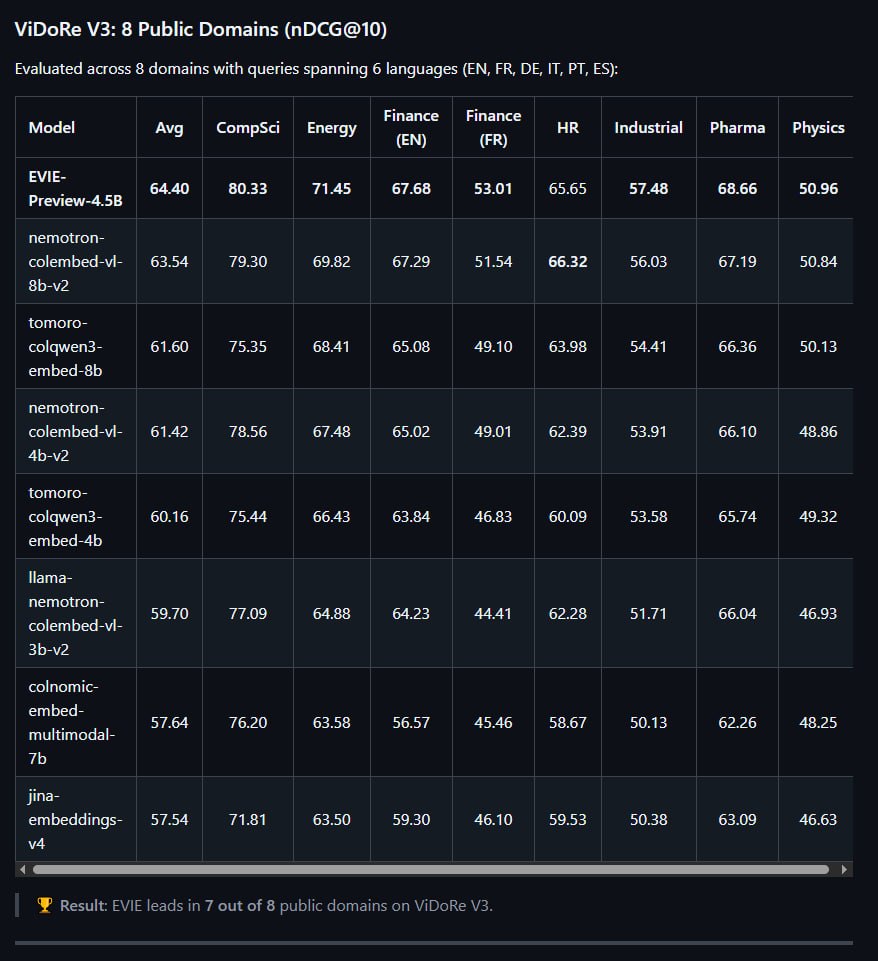The width and height of the screenshot is (878, 961).
Task: Click the 'Evaluated across 8 domains' description line
Action: 316,69
